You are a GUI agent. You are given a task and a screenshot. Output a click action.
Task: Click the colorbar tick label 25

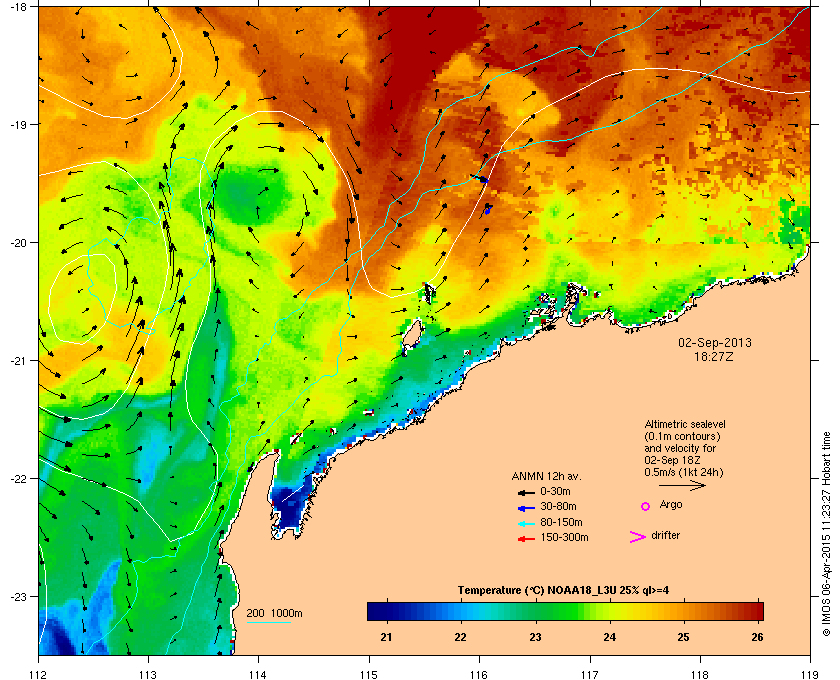[x=683, y=637]
